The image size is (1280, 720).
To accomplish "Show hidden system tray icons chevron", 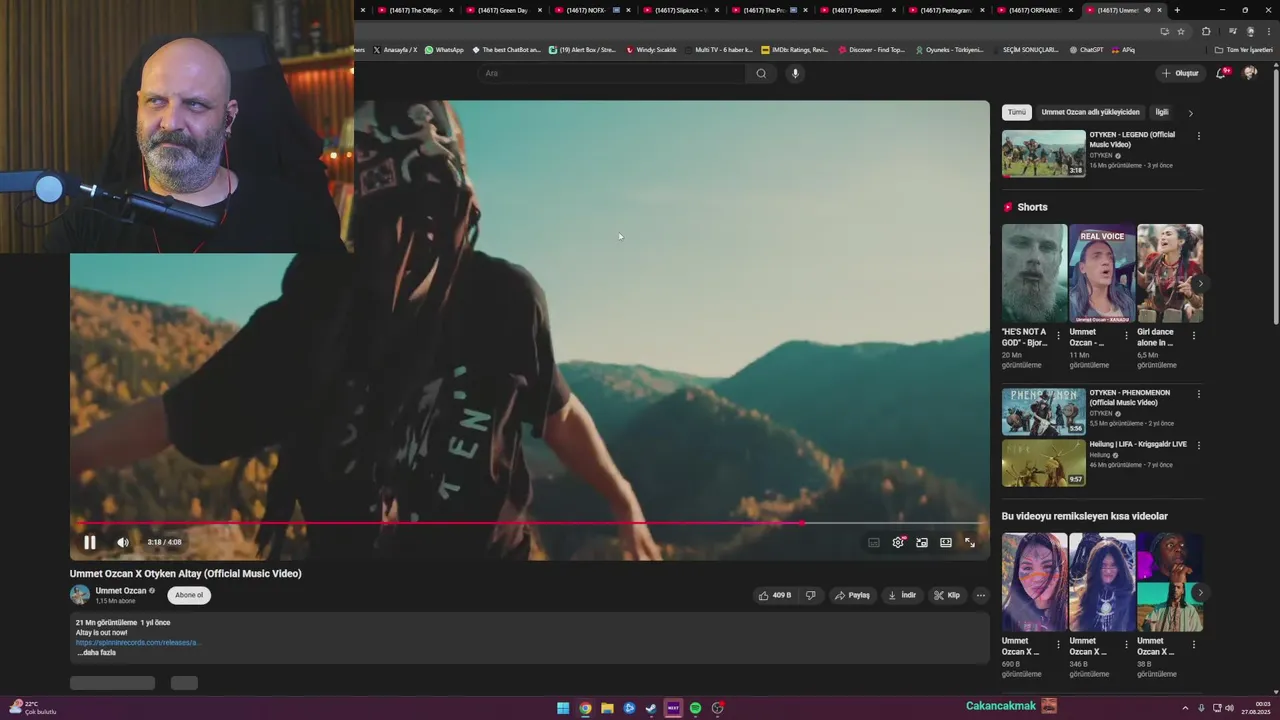I will 1185,708.
